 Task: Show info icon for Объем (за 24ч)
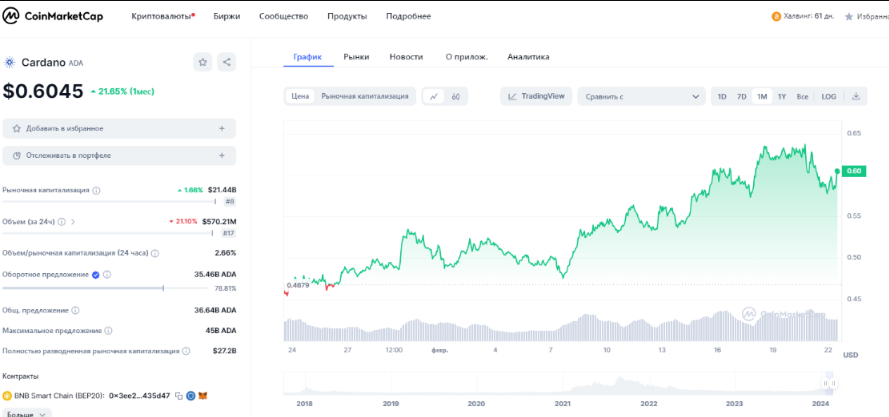[61, 222]
